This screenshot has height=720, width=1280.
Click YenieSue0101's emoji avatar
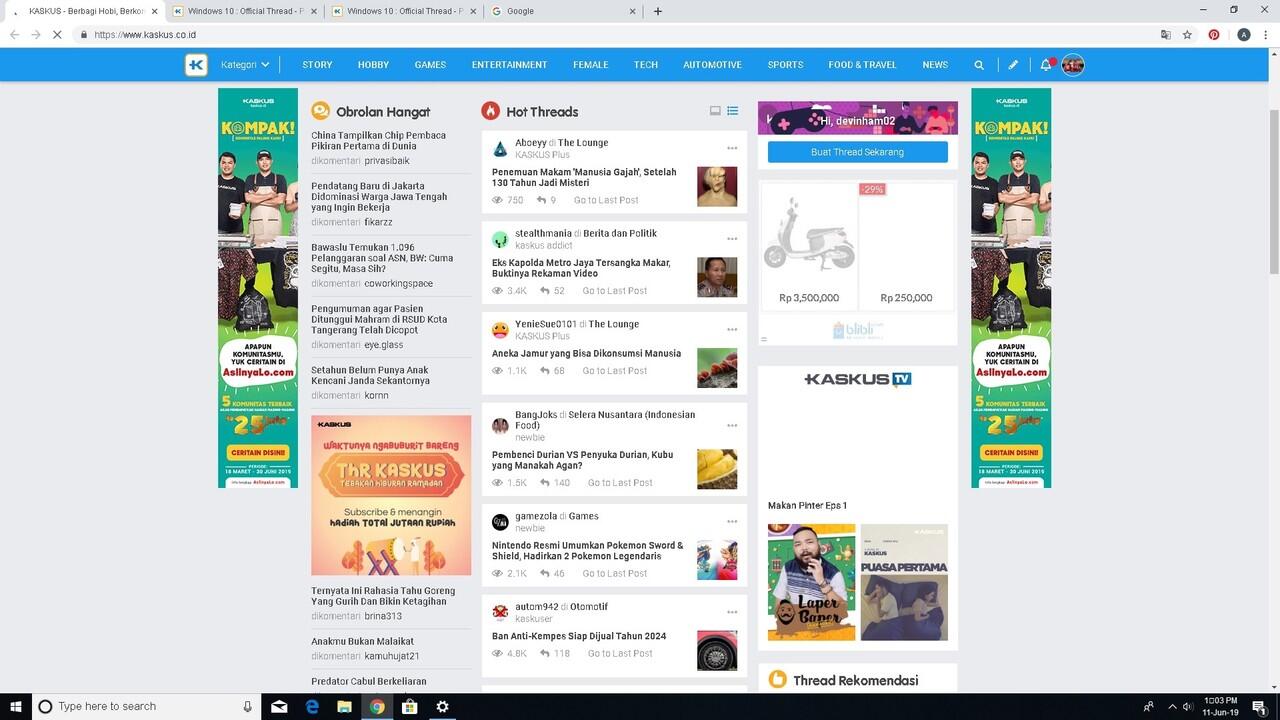[x=500, y=331]
